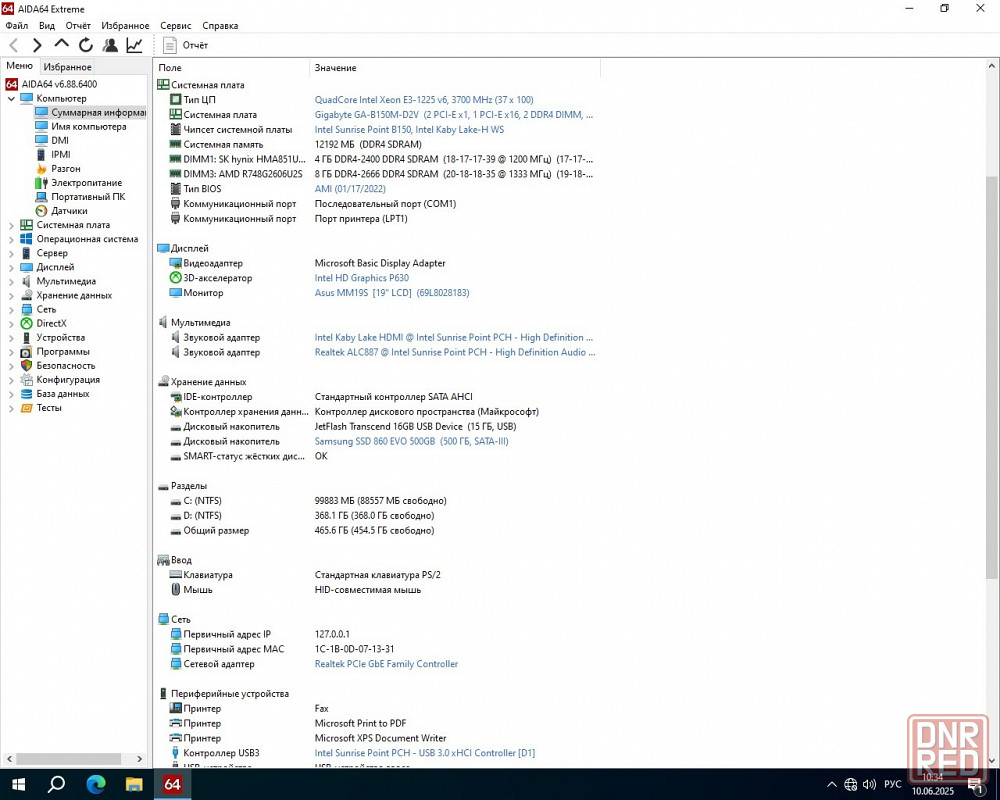Click the tree horizontal scrollbar right arrow
The image size is (1000, 800).
[140, 759]
